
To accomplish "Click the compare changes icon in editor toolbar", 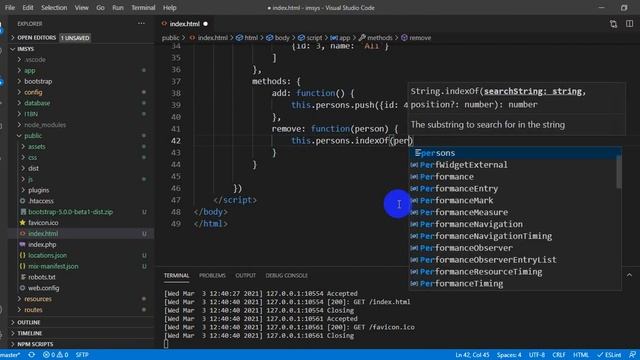I will coord(613,24).
